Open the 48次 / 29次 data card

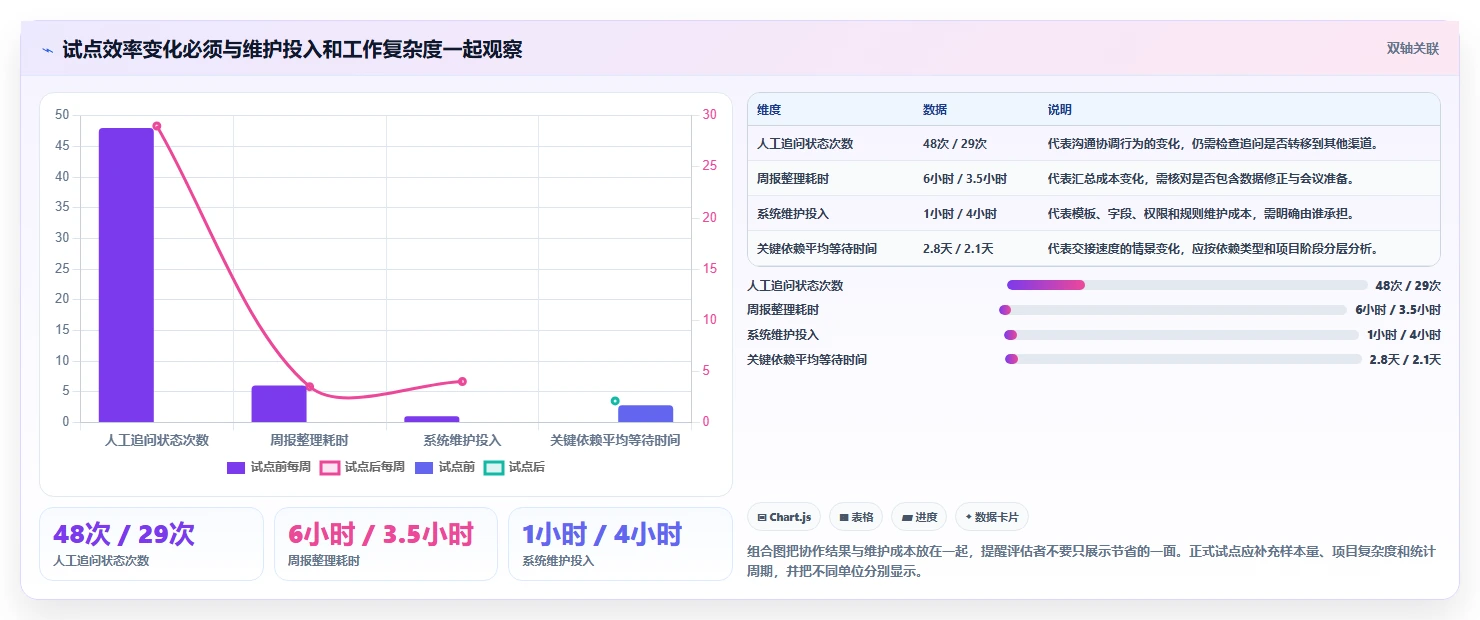pos(151,544)
